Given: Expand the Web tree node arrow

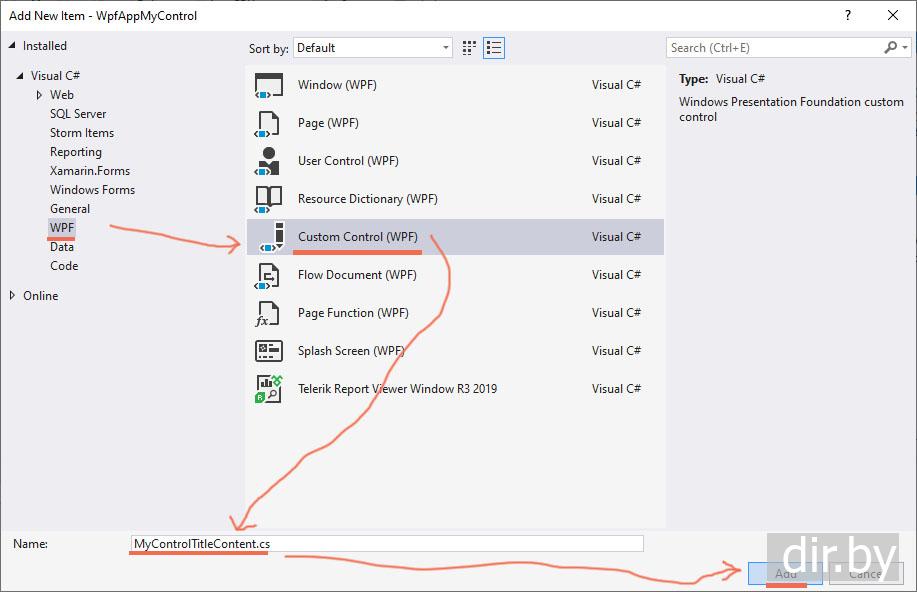Looking at the screenshot, I should coord(39,95).
